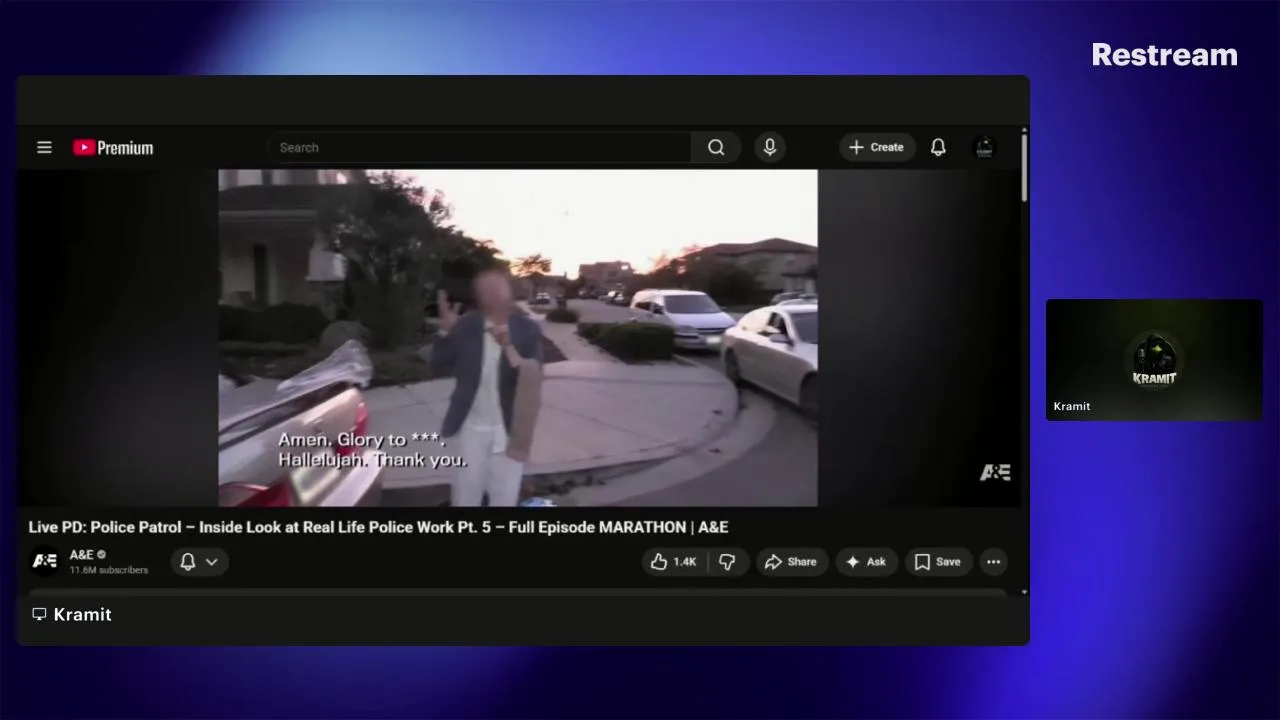Open the YouTube hamburger guide menu
This screenshot has height=720, width=1280.
pos(44,147)
